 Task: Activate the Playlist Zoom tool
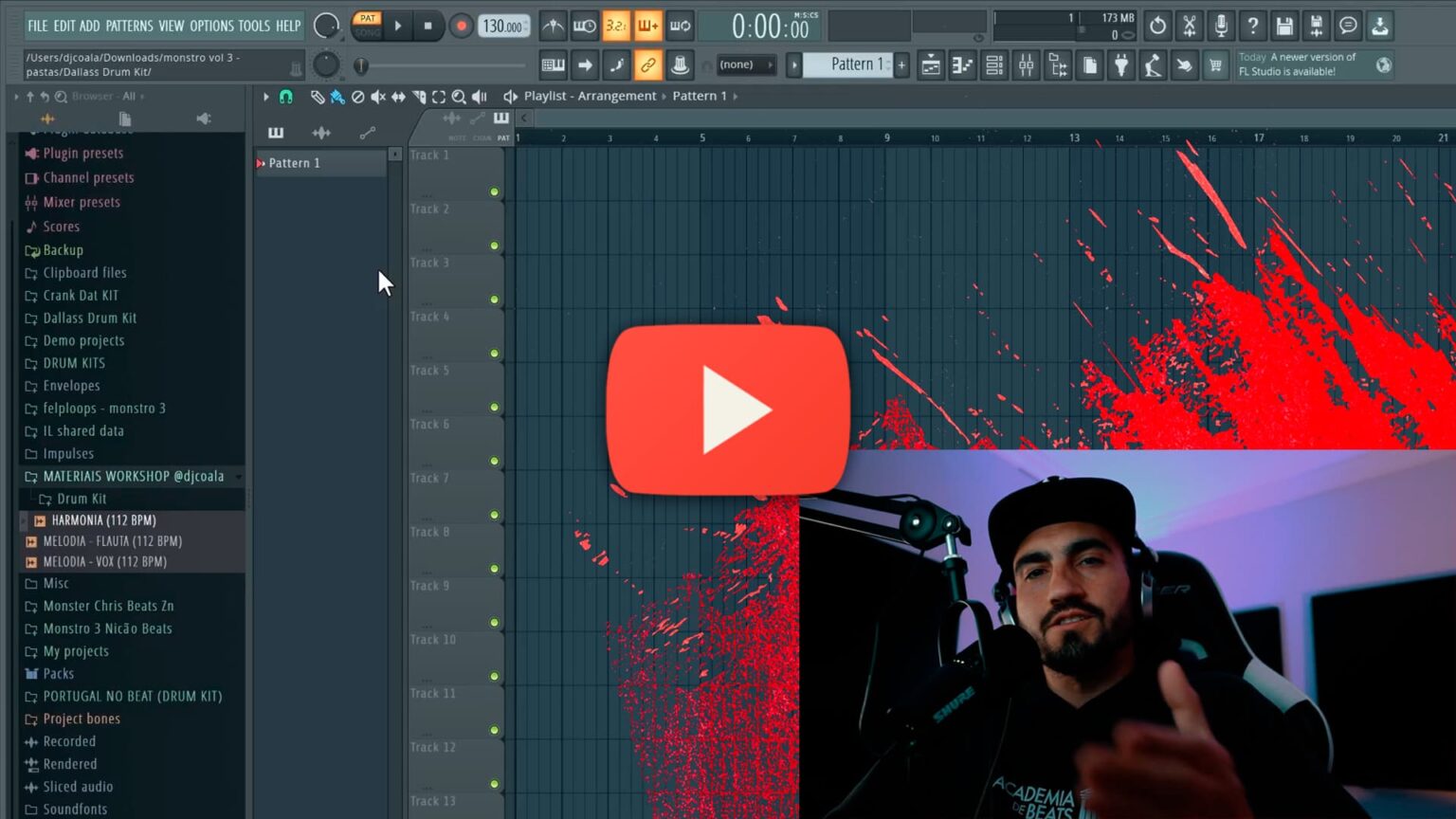(459, 97)
